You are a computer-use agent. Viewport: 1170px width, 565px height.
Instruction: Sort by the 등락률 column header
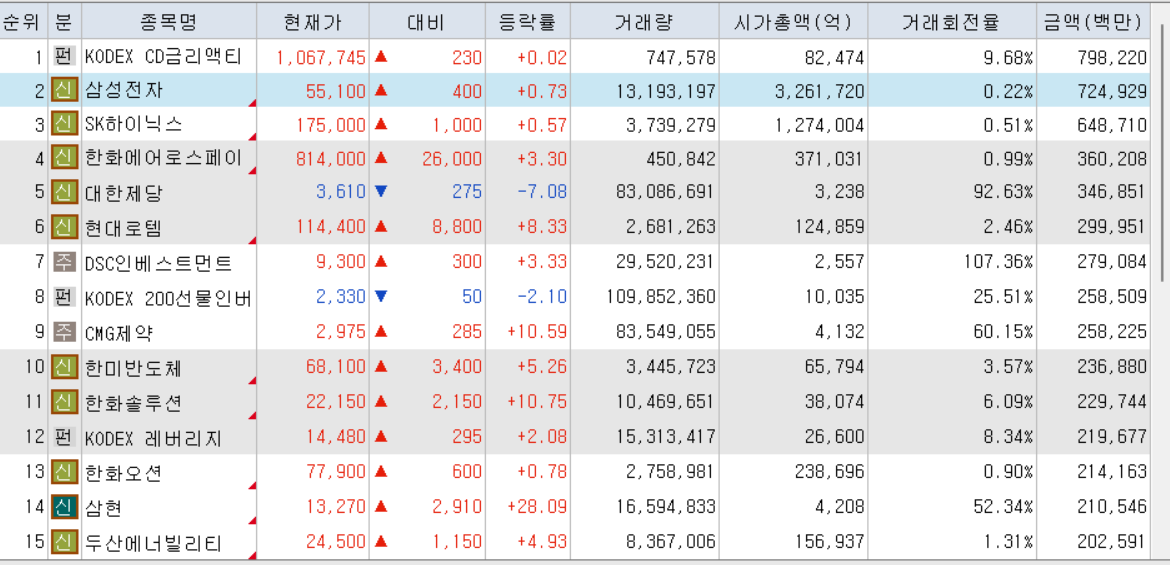point(528,21)
